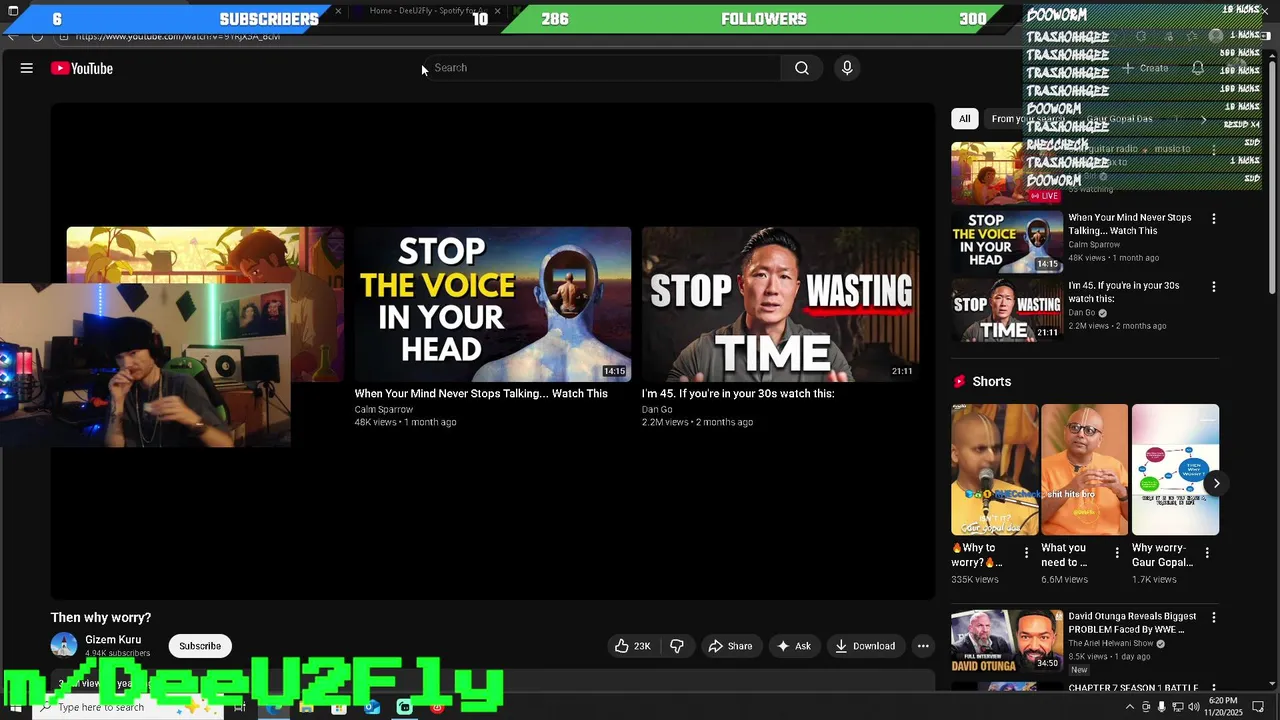
Task: Open the Windows Start menu
Action: pyautogui.click(x=15, y=707)
